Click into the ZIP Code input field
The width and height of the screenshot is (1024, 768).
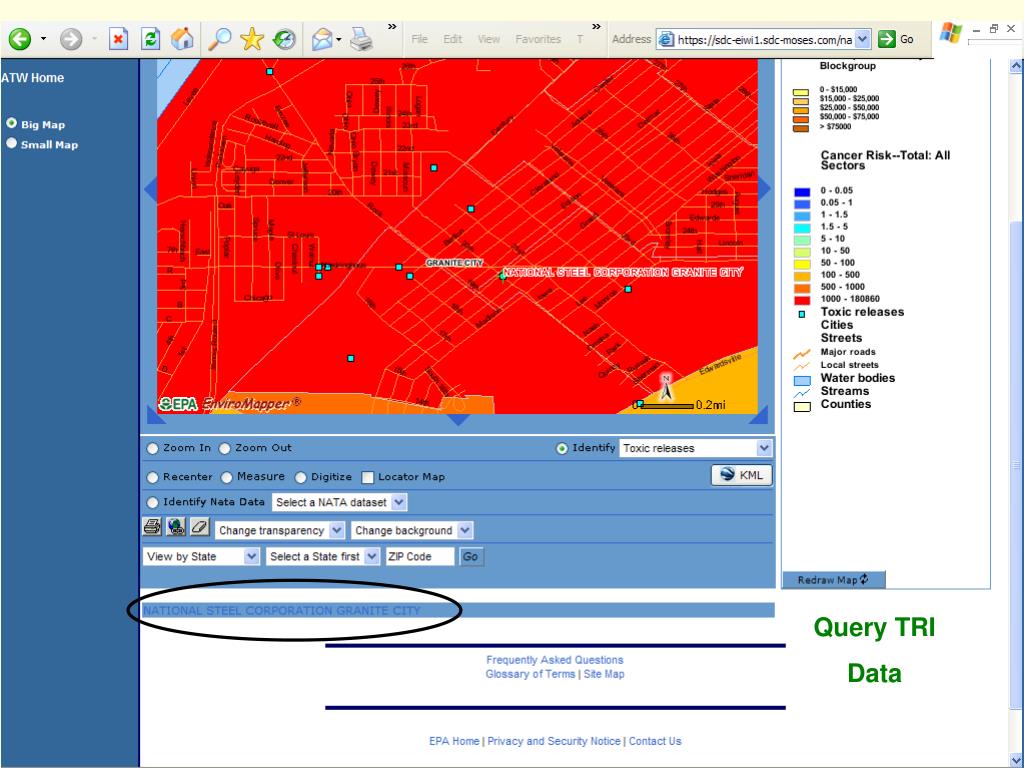point(419,556)
